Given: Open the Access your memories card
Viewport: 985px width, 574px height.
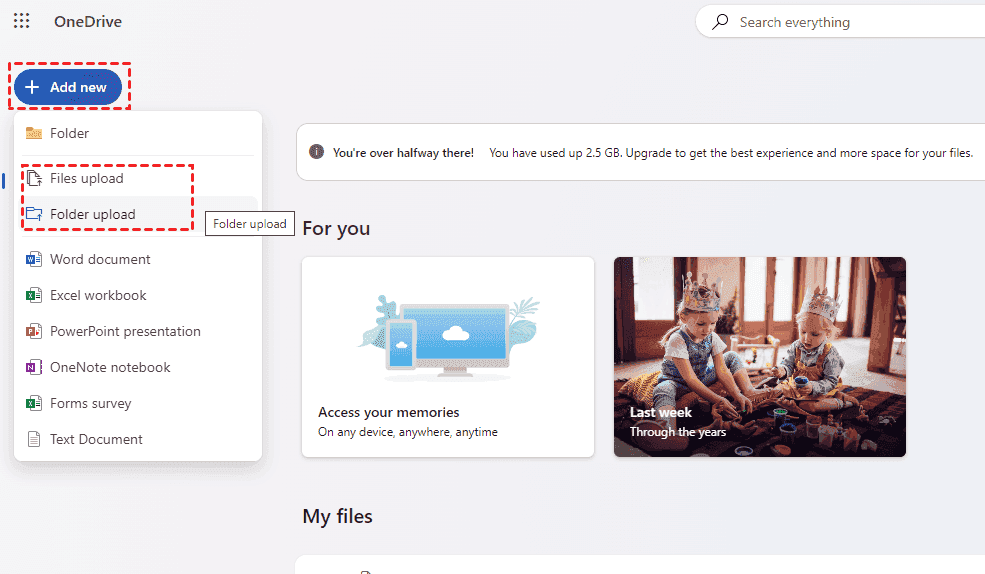Looking at the screenshot, I should (448, 357).
